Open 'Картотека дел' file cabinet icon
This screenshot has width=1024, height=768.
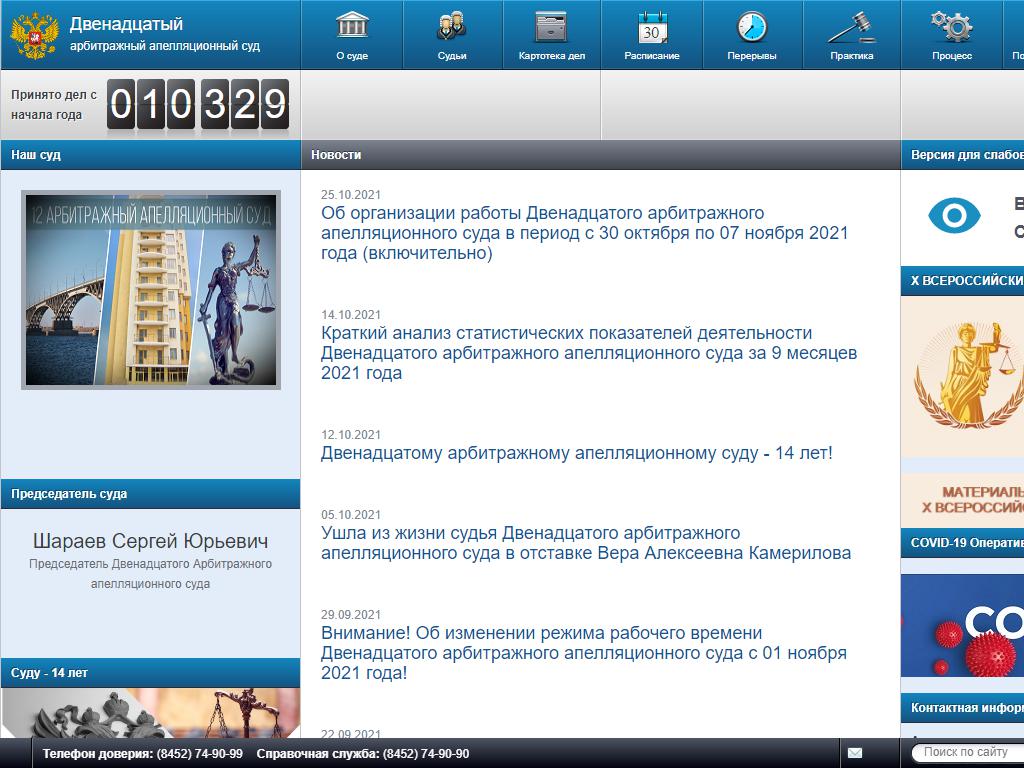(x=551, y=27)
